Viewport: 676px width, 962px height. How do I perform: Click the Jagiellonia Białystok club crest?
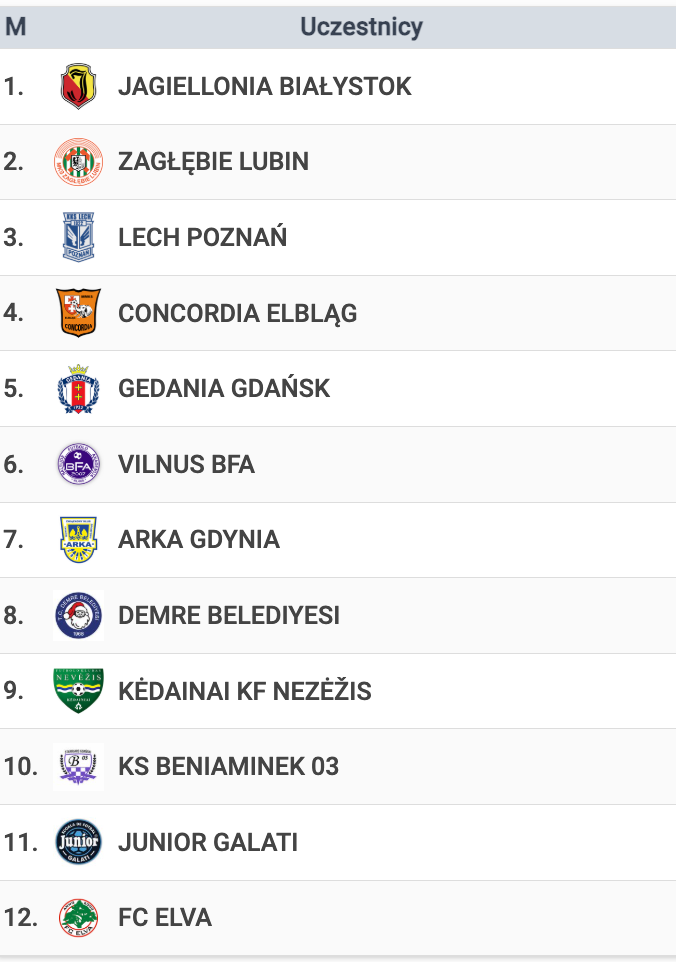(79, 87)
